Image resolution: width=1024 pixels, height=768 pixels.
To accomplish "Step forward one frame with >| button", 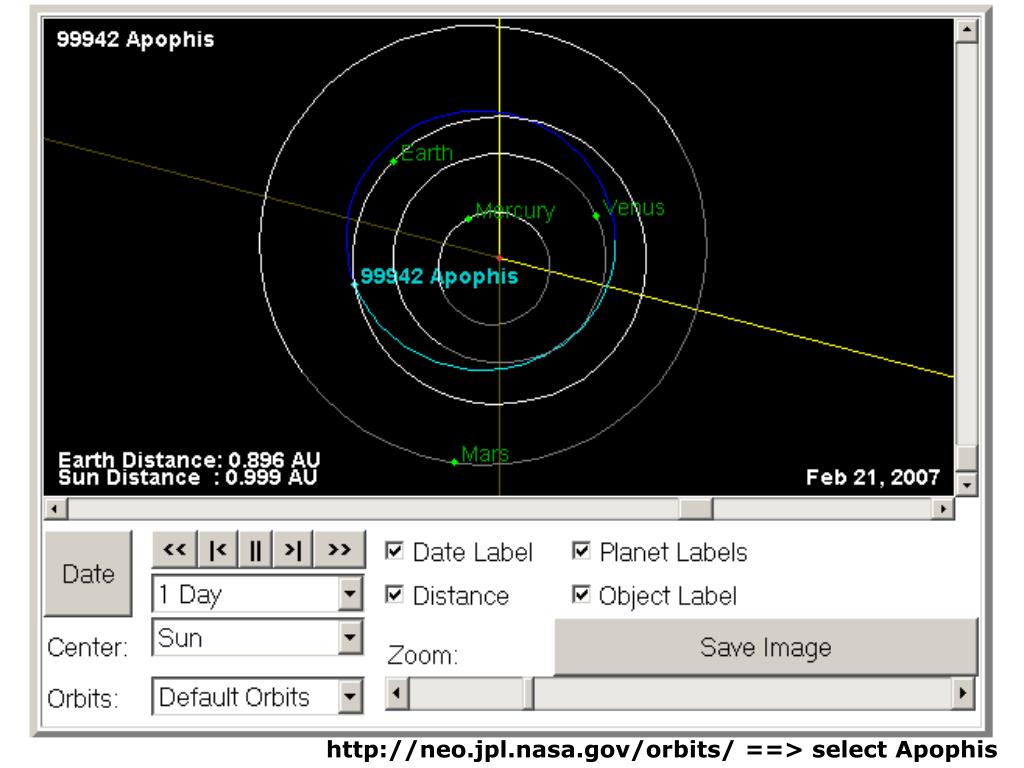I will (293, 550).
